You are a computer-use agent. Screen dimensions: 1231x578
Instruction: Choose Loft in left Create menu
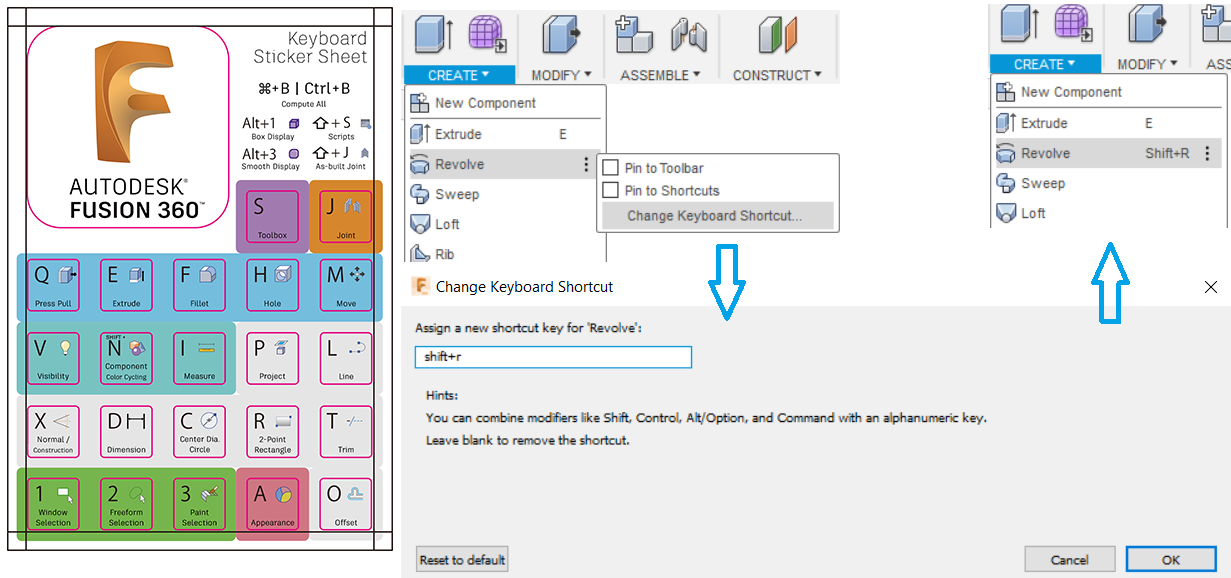(x=505, y=224)
